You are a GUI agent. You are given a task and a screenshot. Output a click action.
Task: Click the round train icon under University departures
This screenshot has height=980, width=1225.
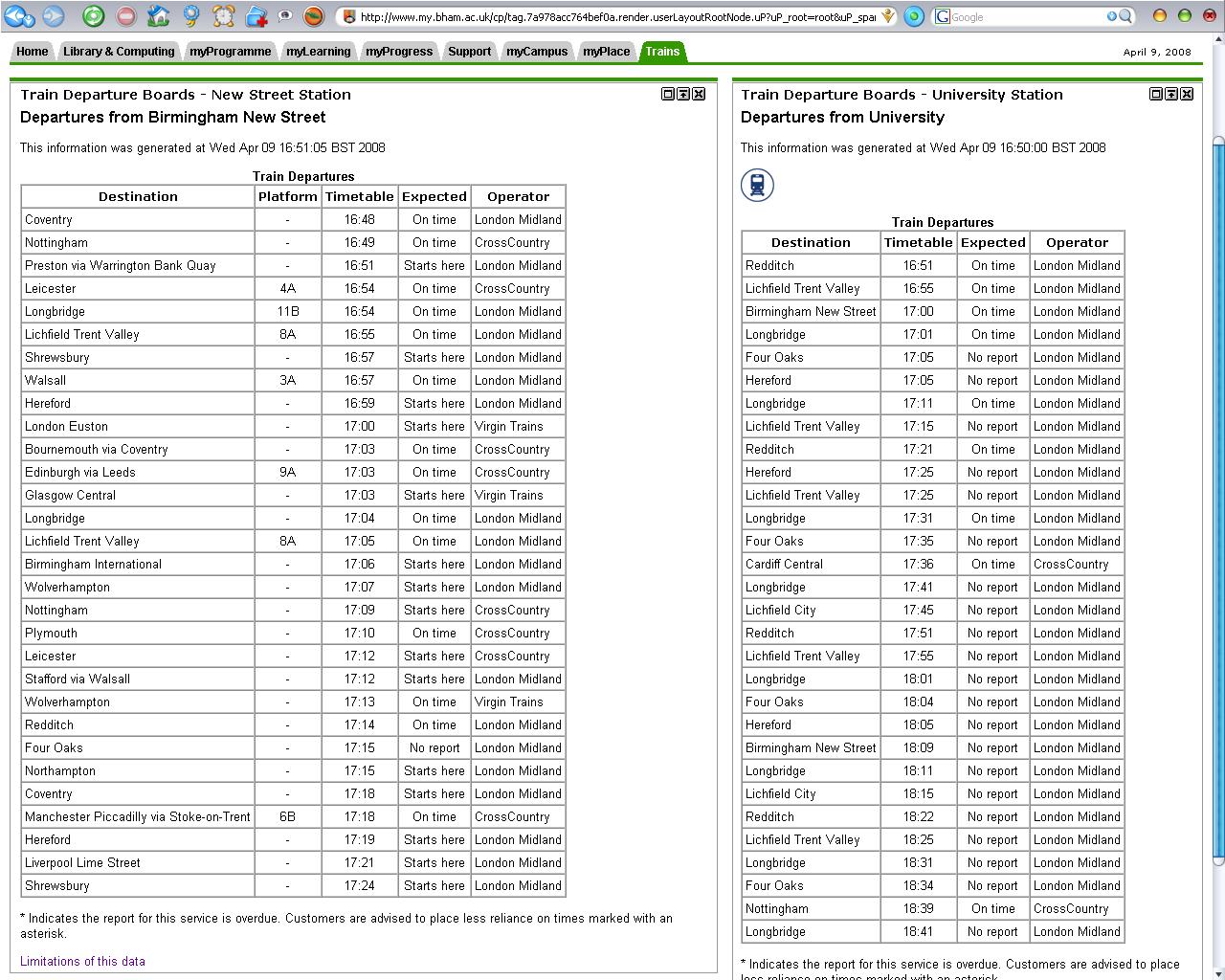click(757, 185)
